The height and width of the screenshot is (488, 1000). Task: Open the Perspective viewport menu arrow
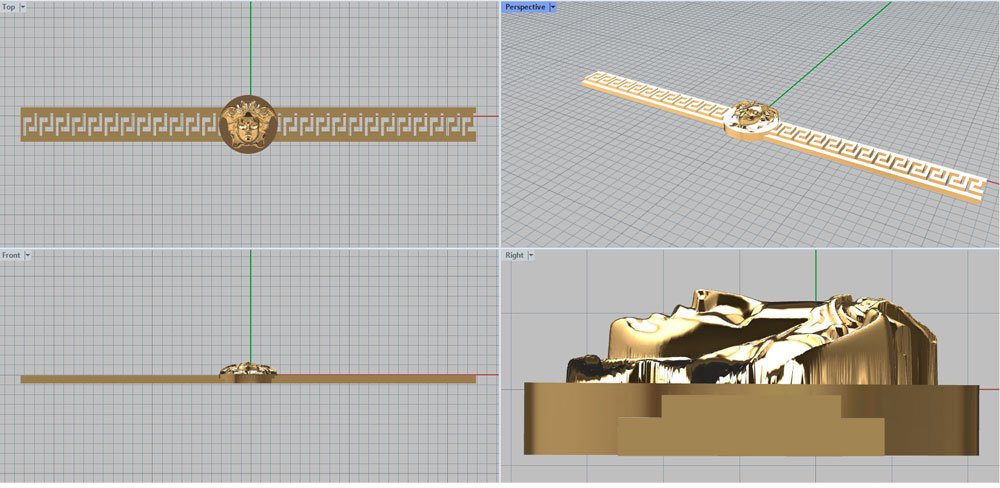tap(552, 7)
